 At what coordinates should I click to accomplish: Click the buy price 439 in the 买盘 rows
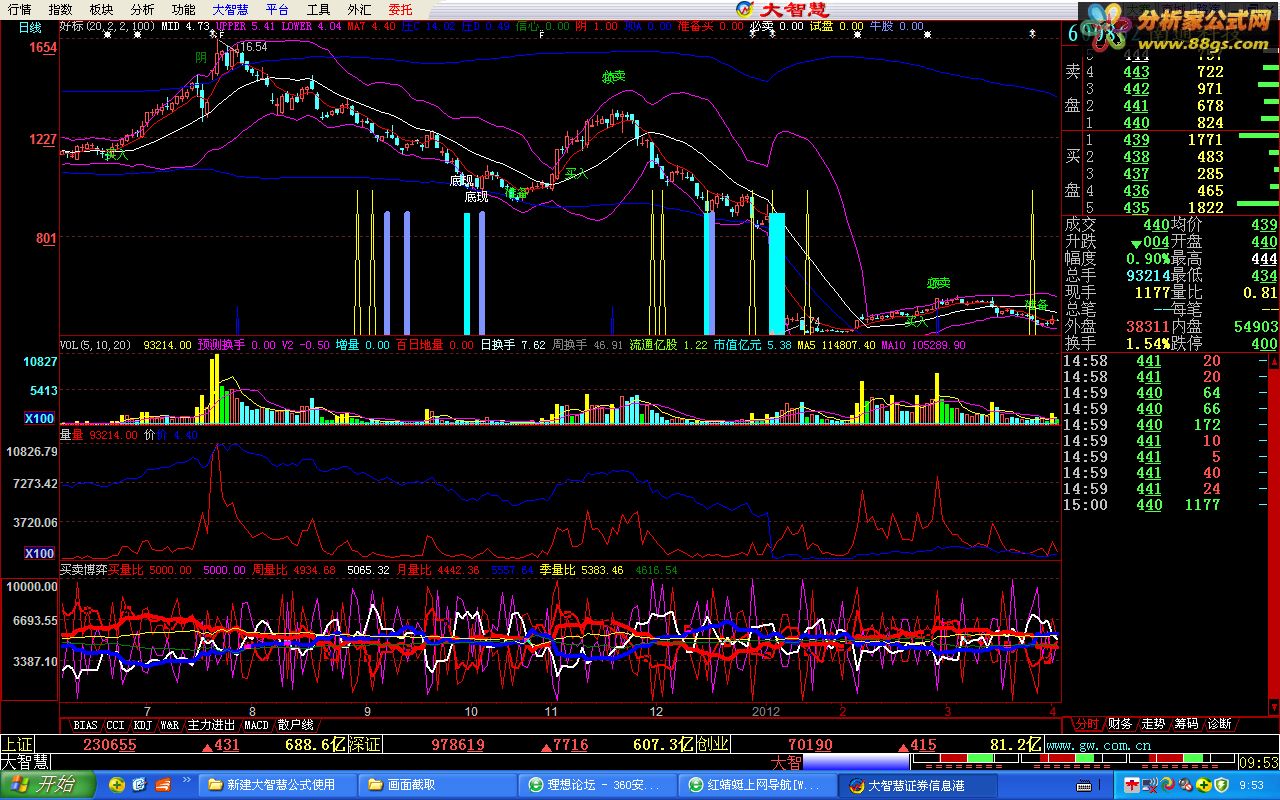1136,140
